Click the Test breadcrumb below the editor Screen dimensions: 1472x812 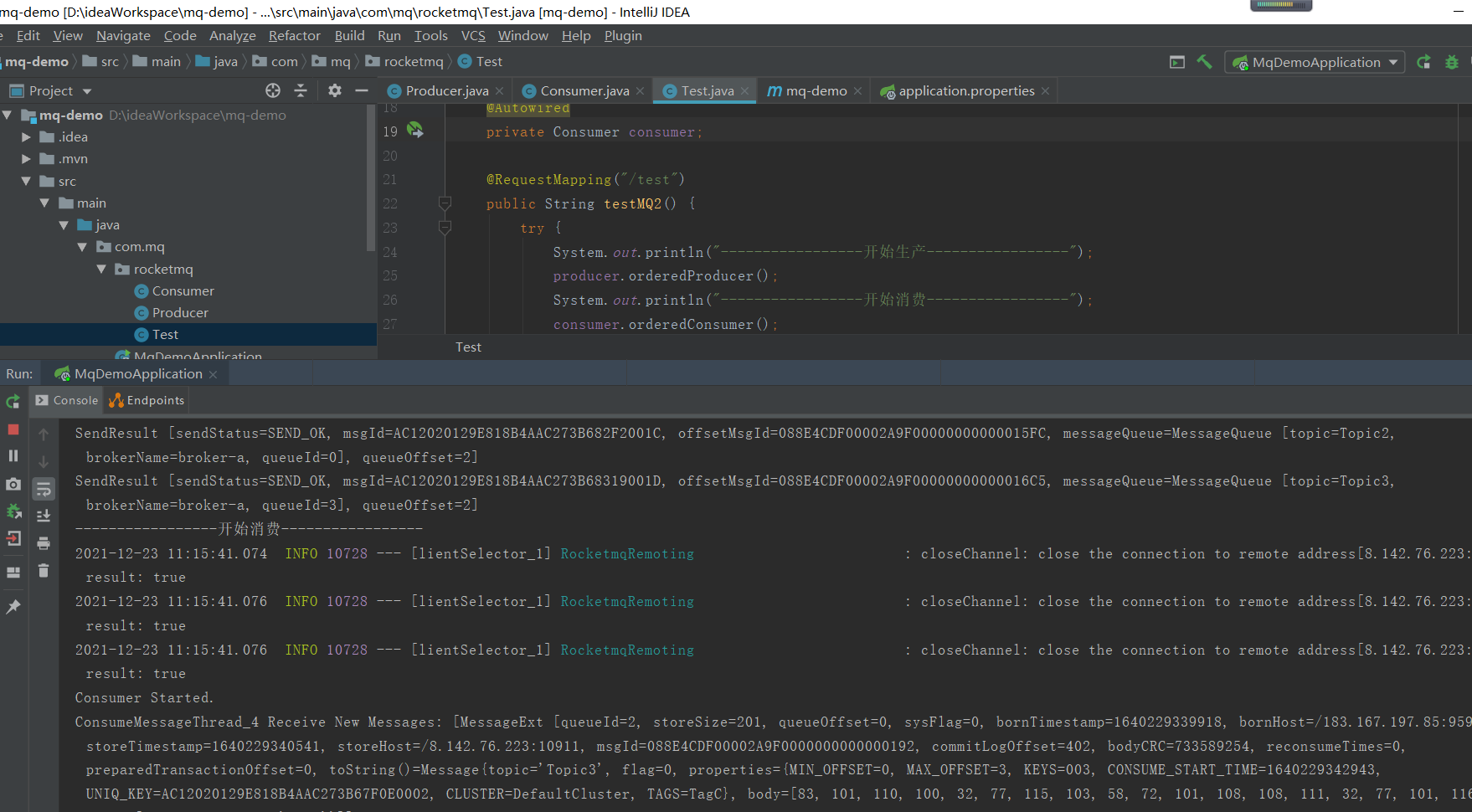click(468, 347)
